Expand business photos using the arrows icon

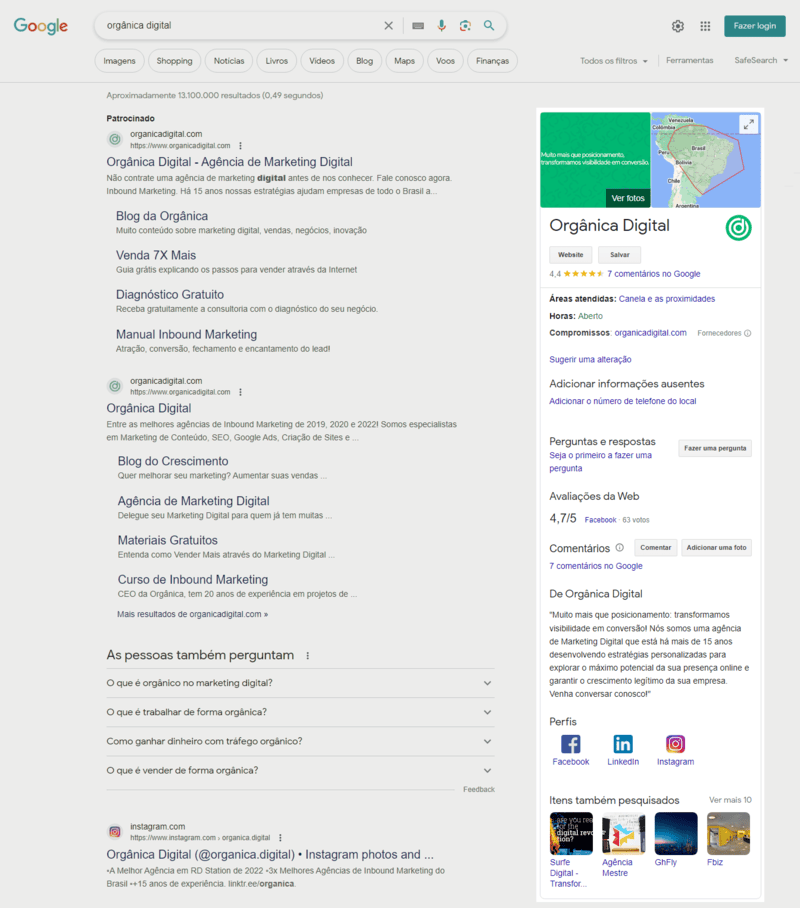coord(749,123)
